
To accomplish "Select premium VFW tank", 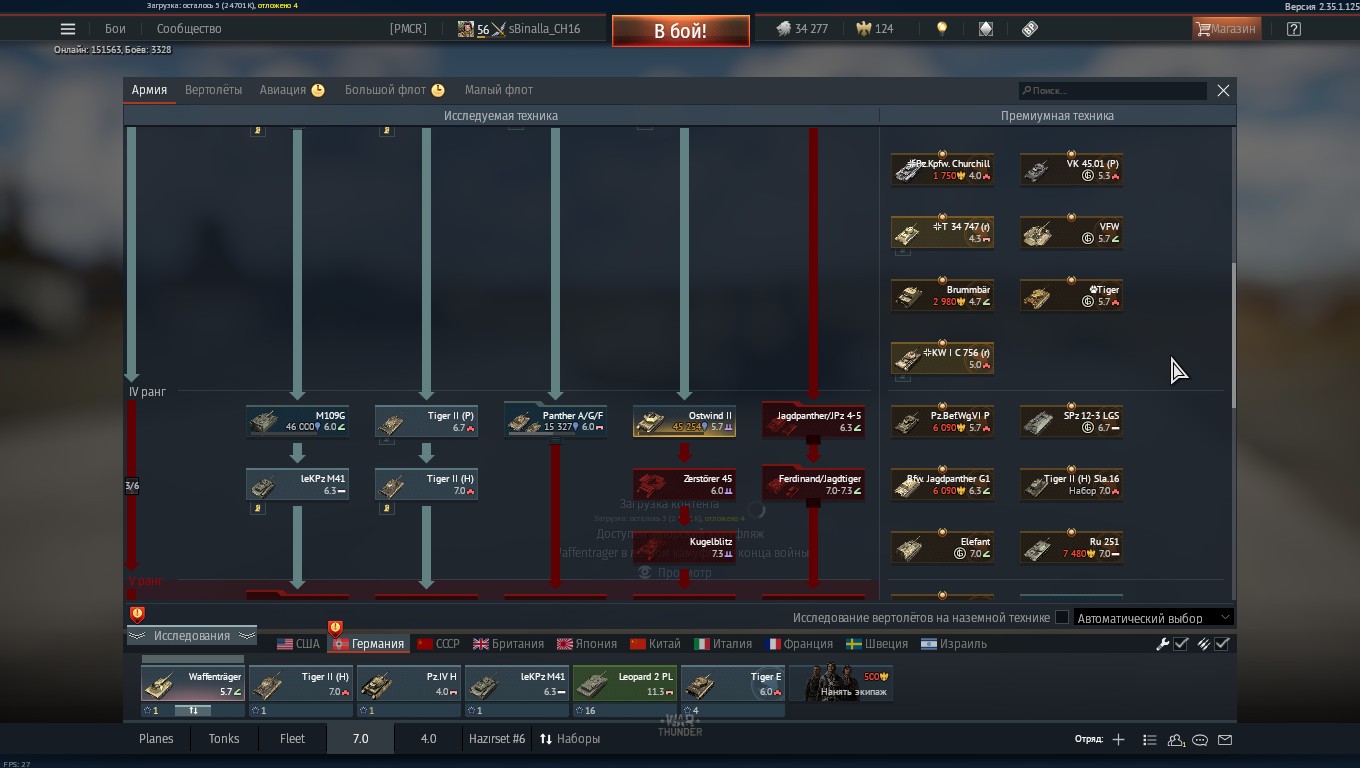I will coord(1071,232).
